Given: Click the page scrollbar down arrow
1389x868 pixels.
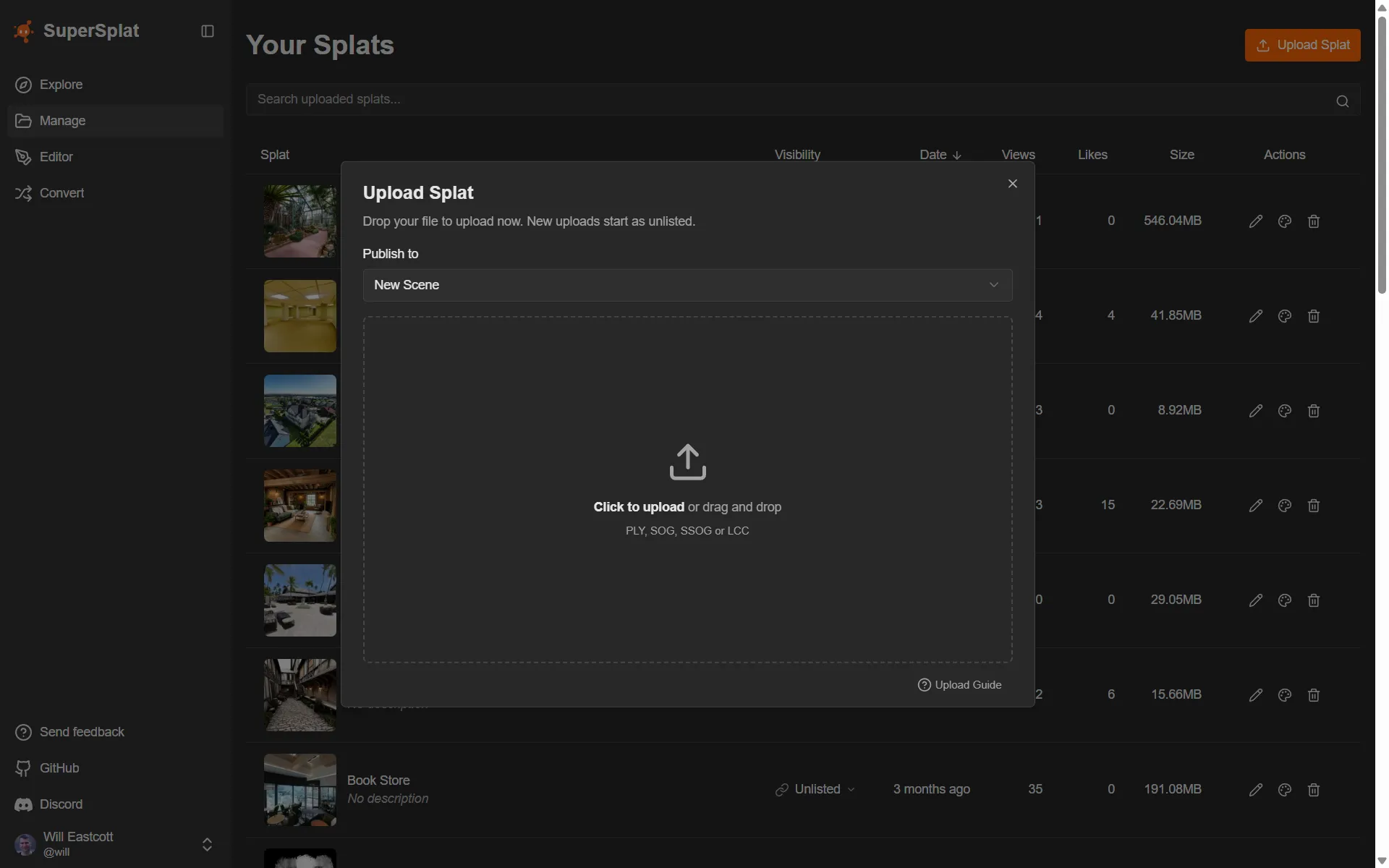Looking at the screenshot, I should pyautogui.click(x=1382, y=861).
